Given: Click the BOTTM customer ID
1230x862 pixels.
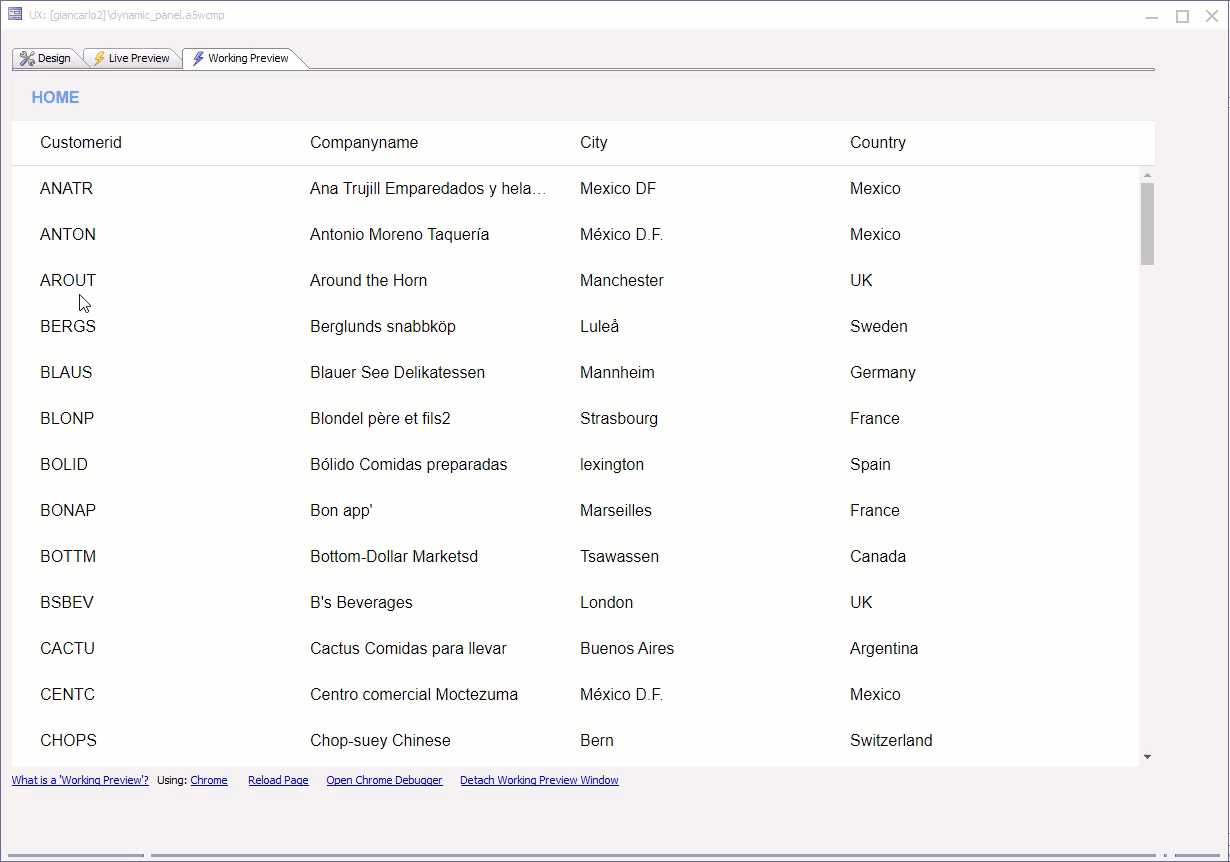Looking at the screenshot, I should (68, 556).
